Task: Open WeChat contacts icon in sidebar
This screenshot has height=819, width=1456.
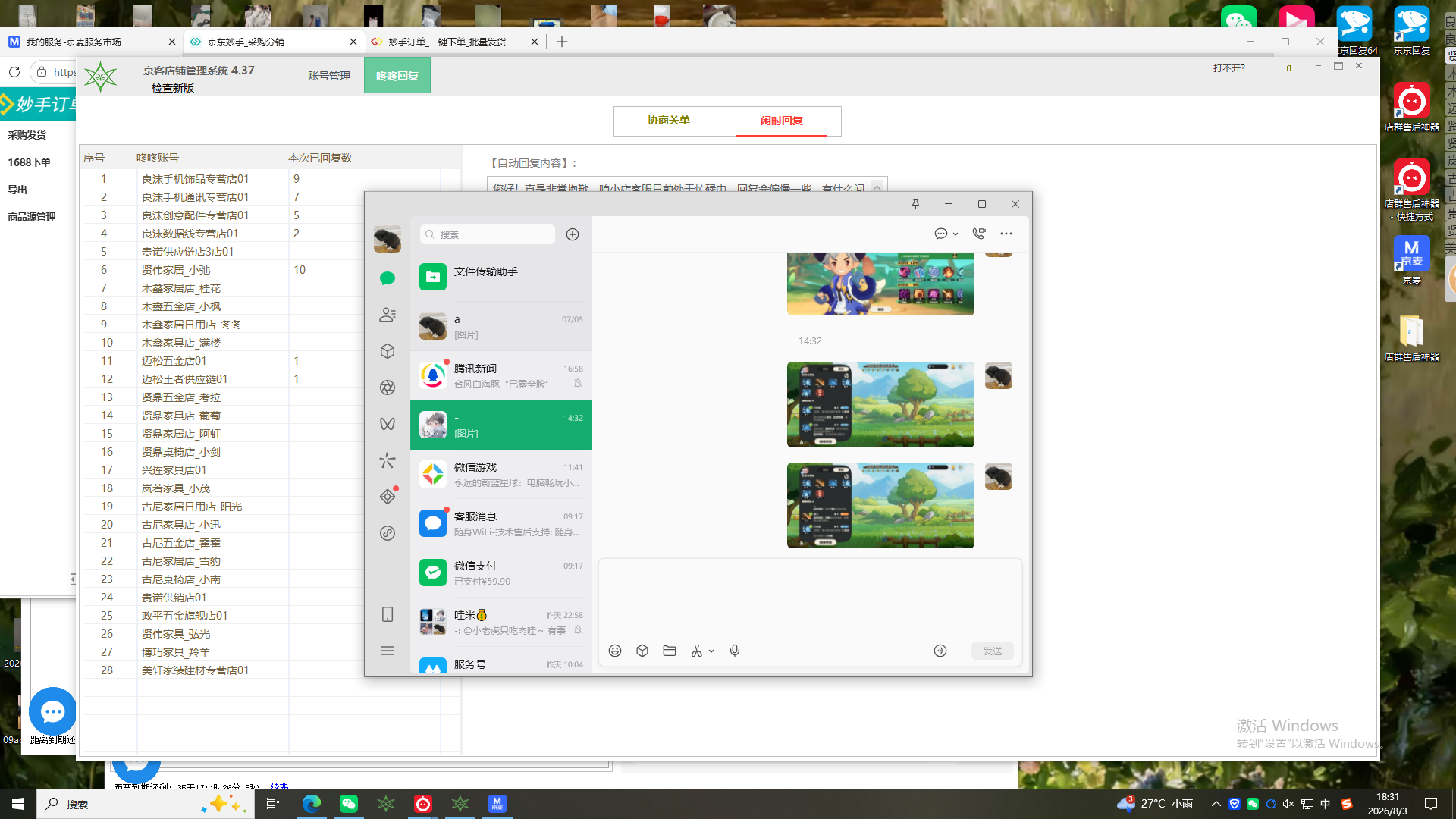Action: click(x=388, y=315)
